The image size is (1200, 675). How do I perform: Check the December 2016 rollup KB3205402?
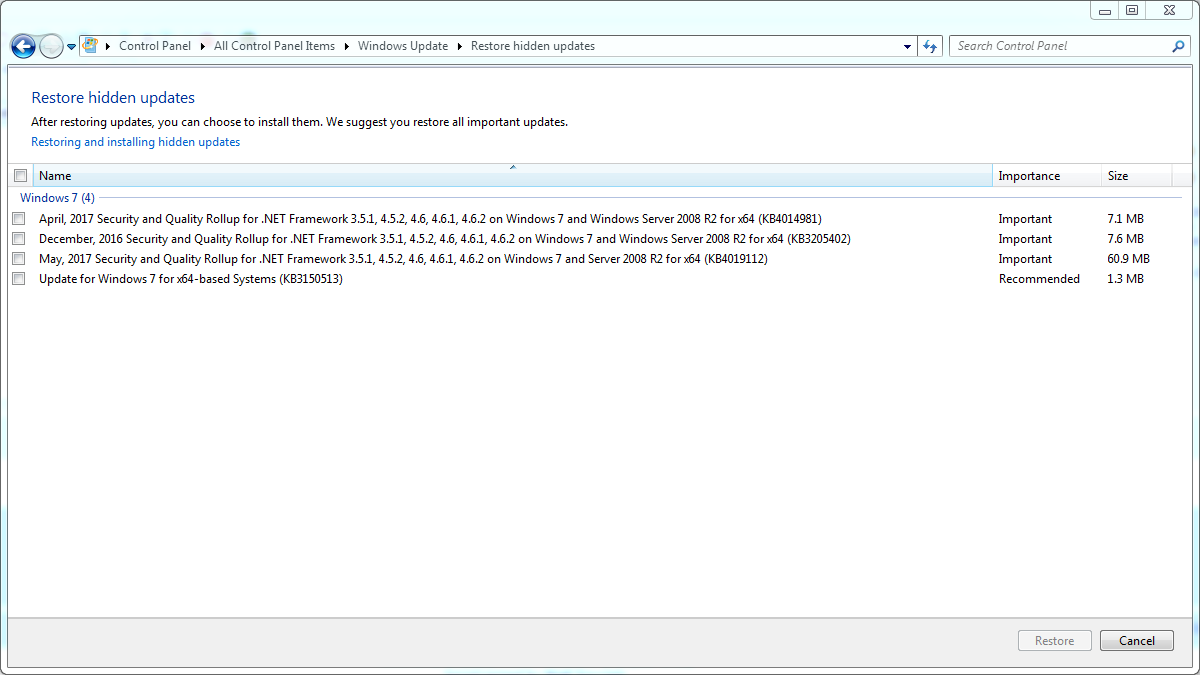(19, 239)
